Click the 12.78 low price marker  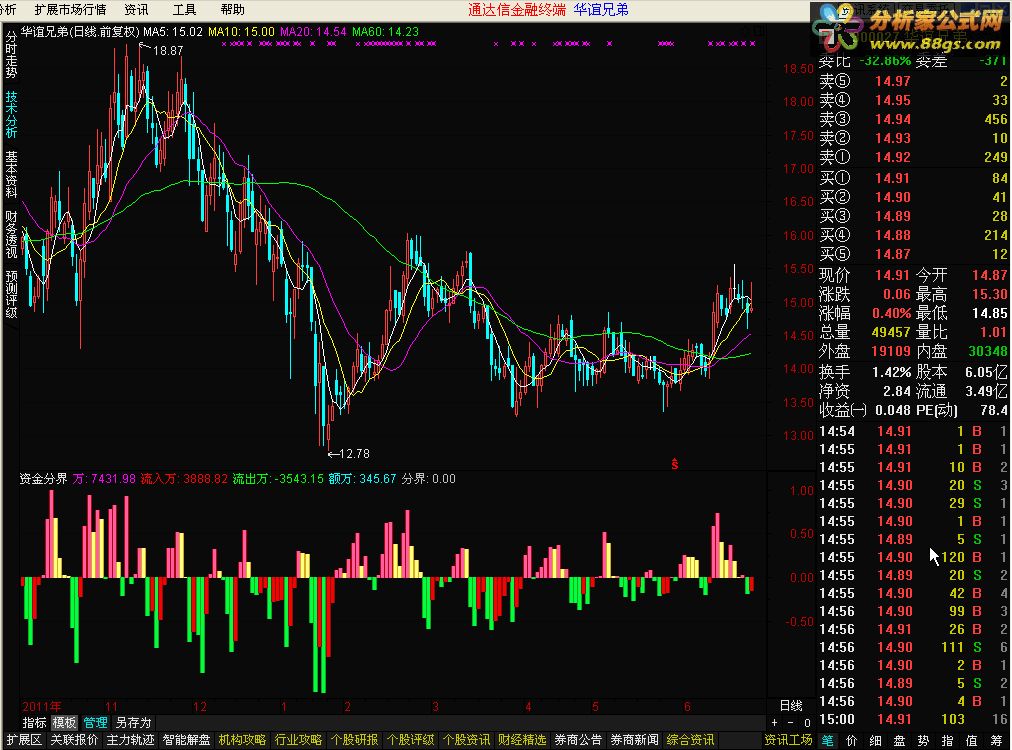point(355,454)
